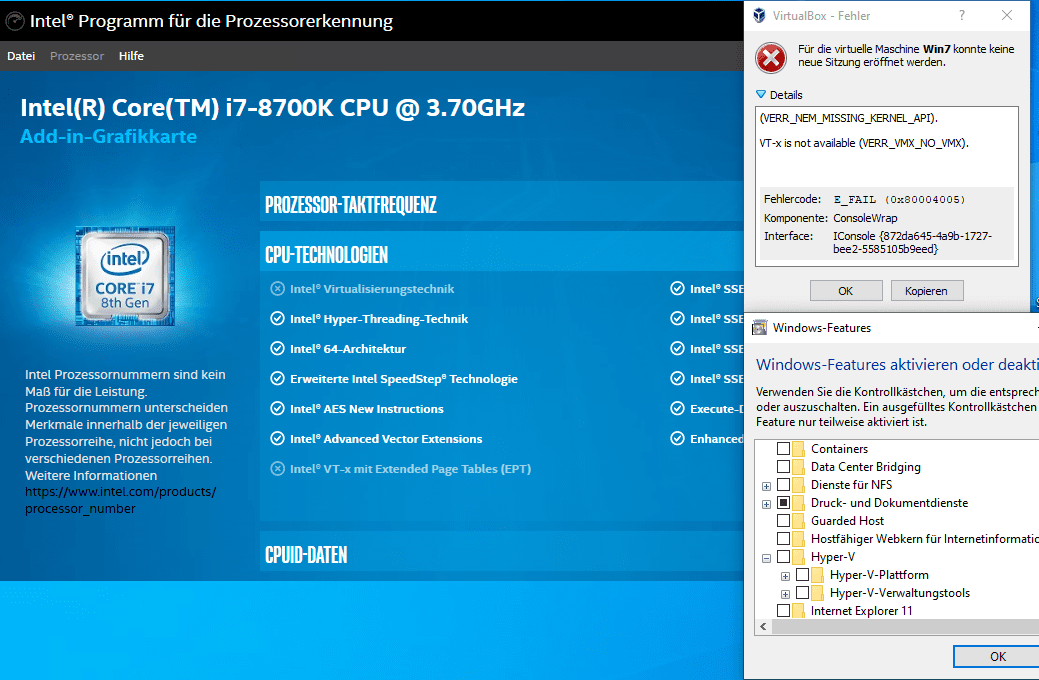Screen dimensions: 1039x680
Task: Click the Intel Core i7-8700K CPU heading
Action: point(272,107)
